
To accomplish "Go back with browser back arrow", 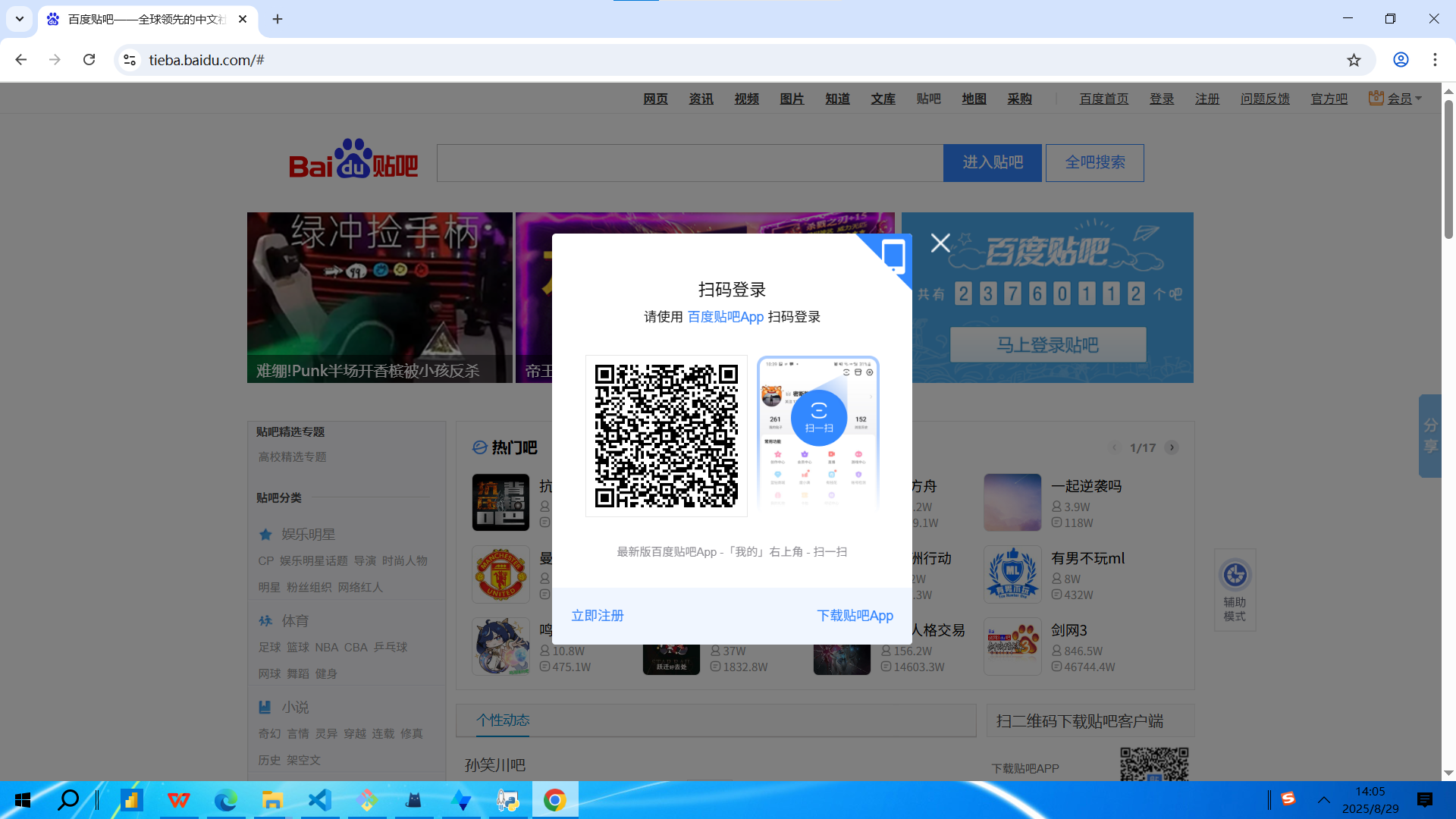I will [x=21, y=60].
